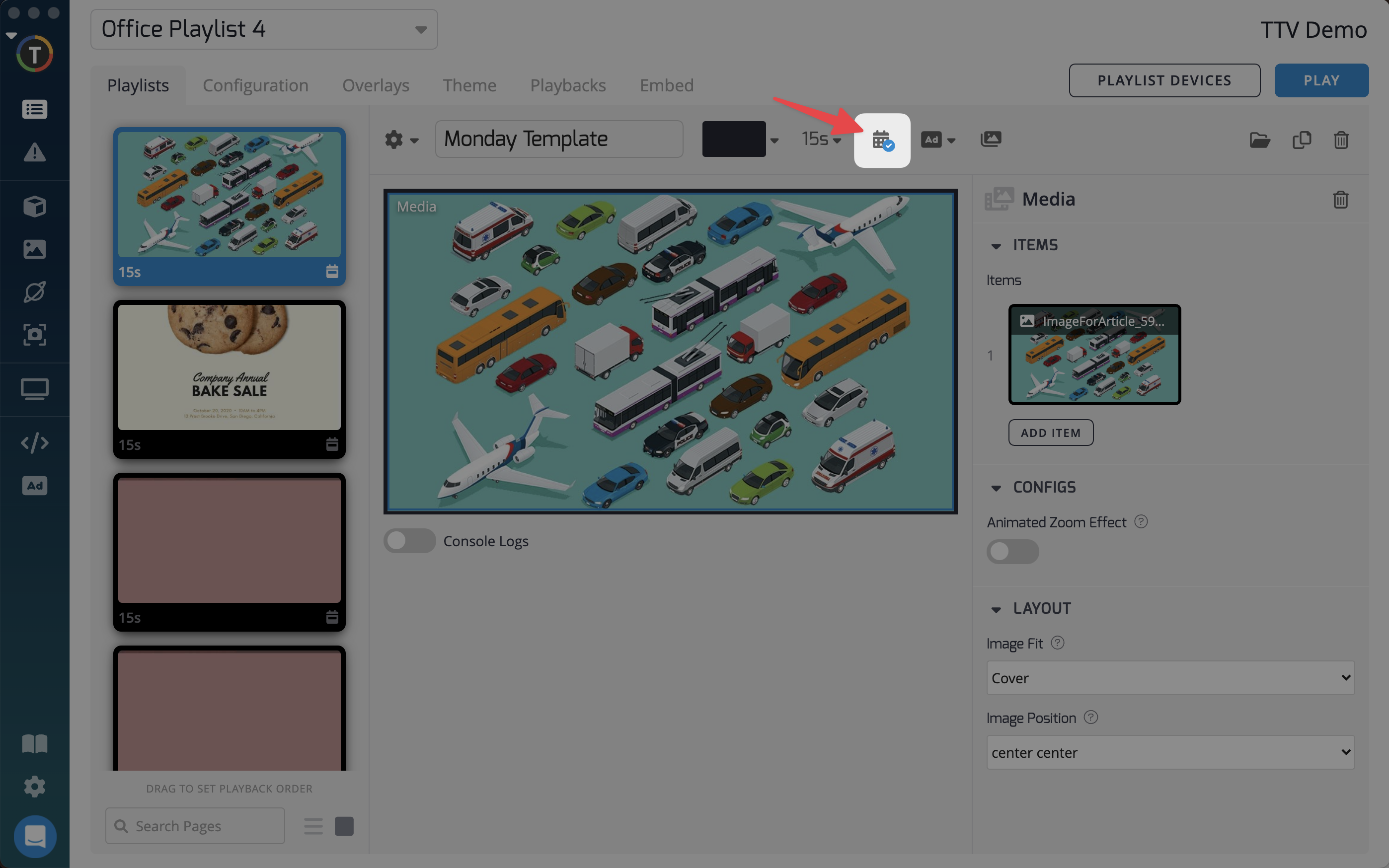Delete the Media app with the trash icon
Image resolution: width=1389 pixels, height=868 pixels.
click(1340, 199)
